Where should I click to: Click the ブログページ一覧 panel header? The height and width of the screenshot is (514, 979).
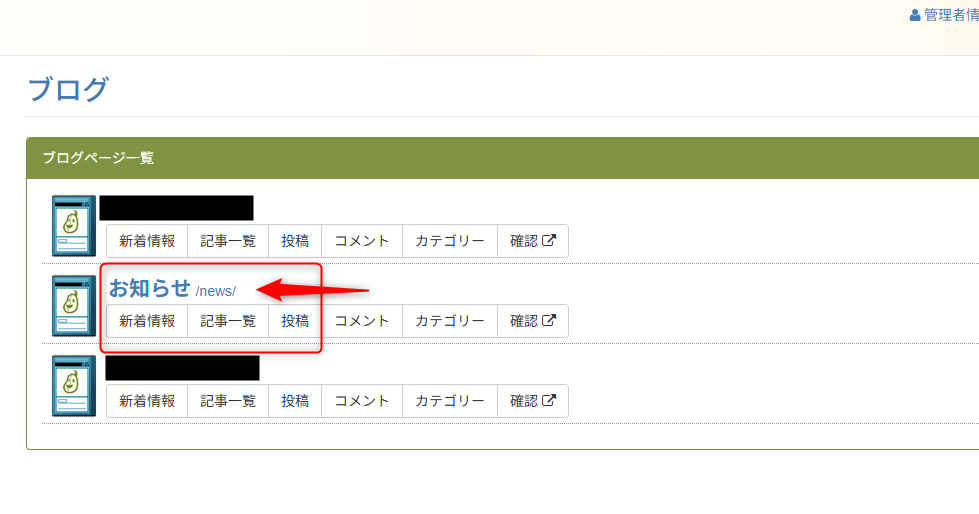[98, 158]
